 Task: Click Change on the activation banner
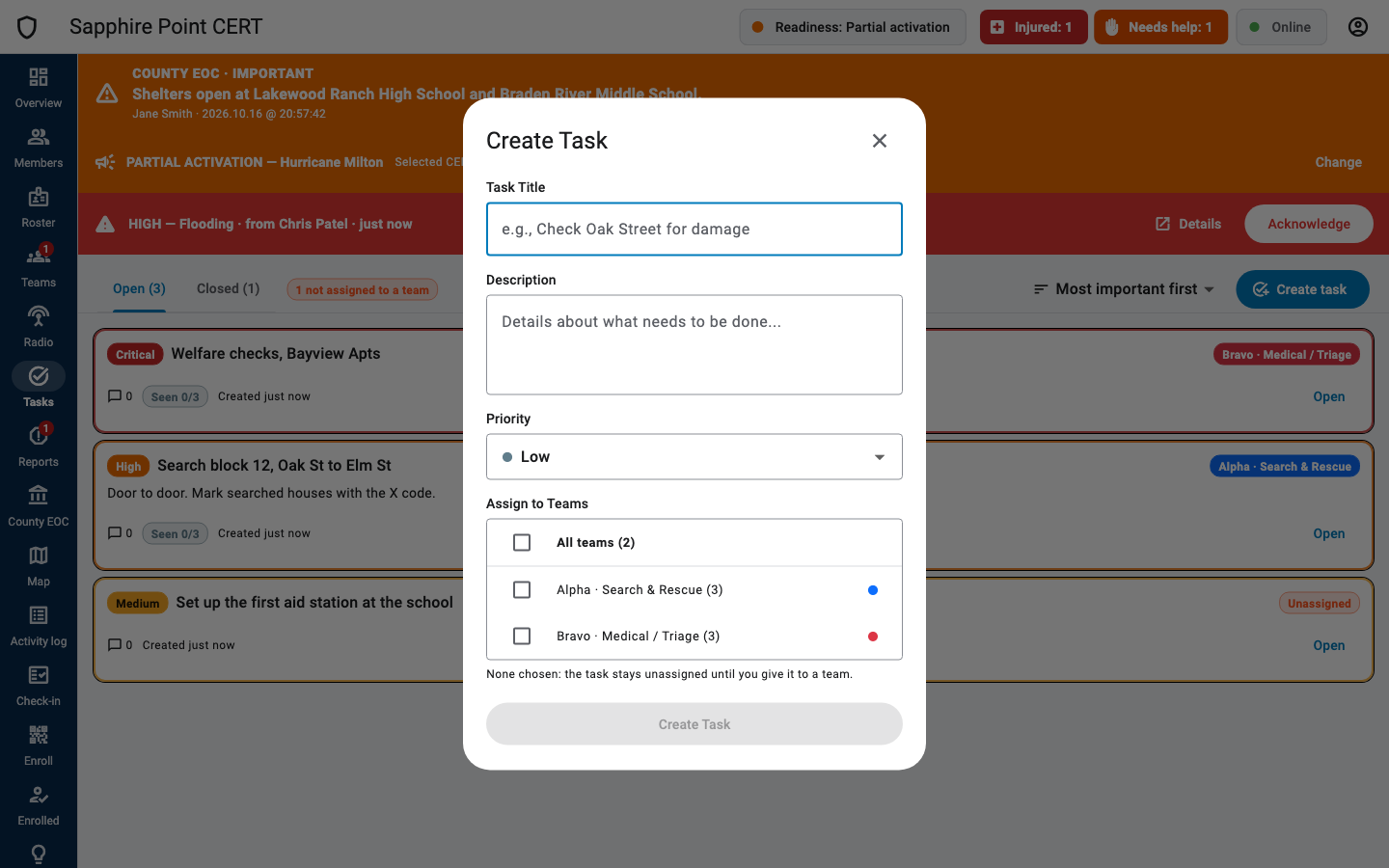tap(1339, 162)
